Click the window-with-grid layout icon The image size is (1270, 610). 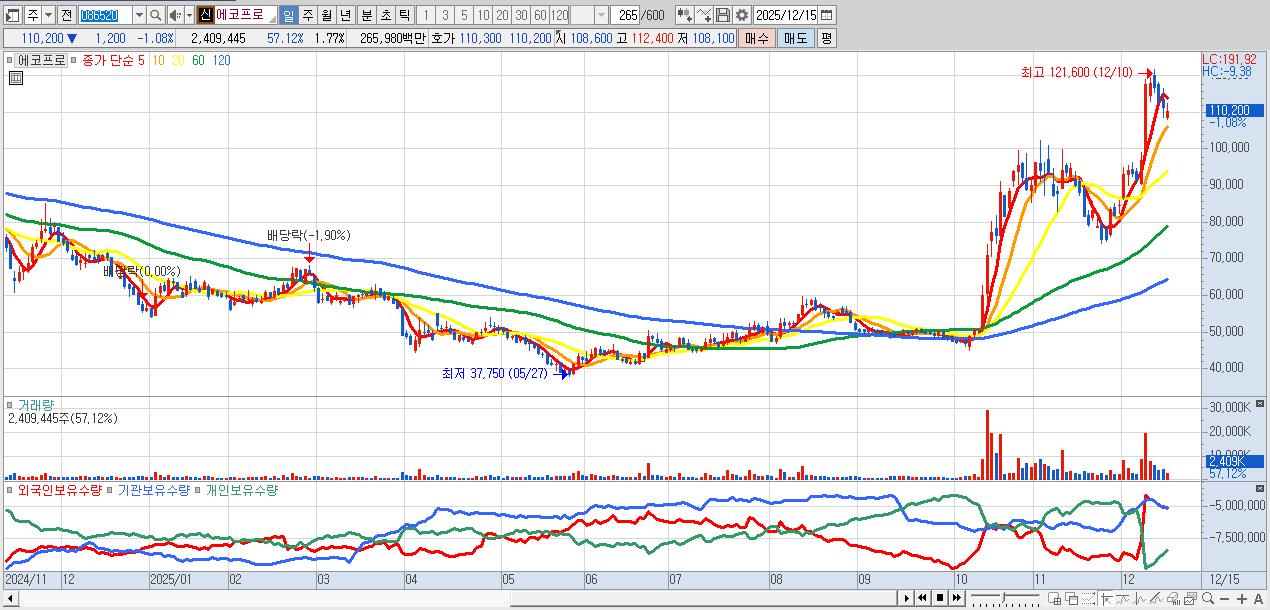click(x=1055, y=598)
